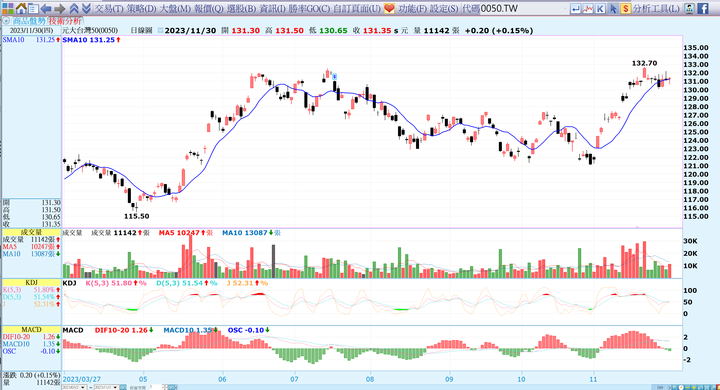
Task: Click the 成交量 panel header
Action: tap(31, 232)
